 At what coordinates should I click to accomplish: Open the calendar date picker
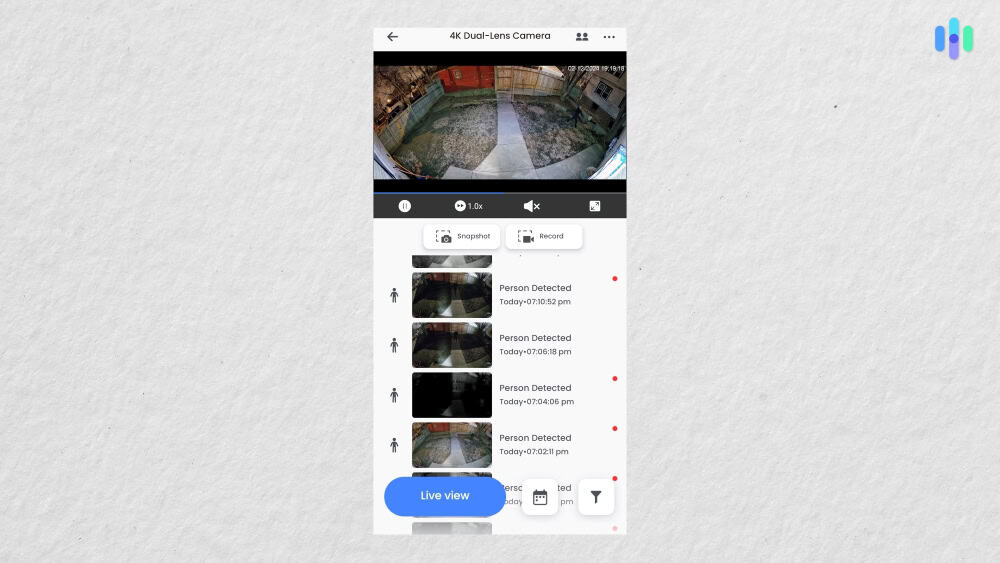pyautogui.click(x=540, y=497)
